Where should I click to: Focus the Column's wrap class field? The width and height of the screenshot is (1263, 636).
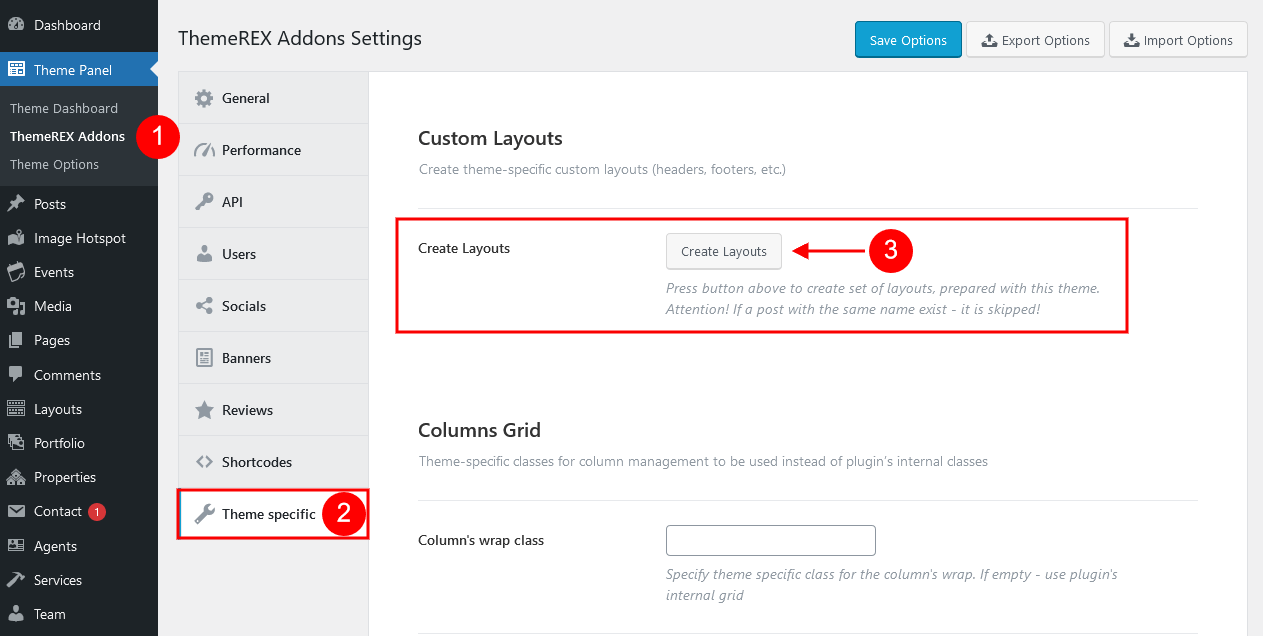pos(771,540)
